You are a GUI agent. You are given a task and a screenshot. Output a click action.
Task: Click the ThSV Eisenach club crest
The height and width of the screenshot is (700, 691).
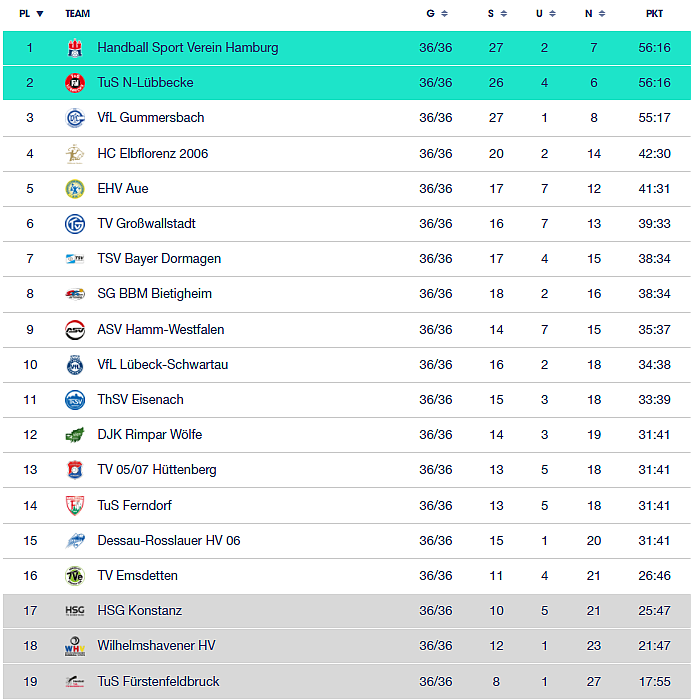pos(75,400)
